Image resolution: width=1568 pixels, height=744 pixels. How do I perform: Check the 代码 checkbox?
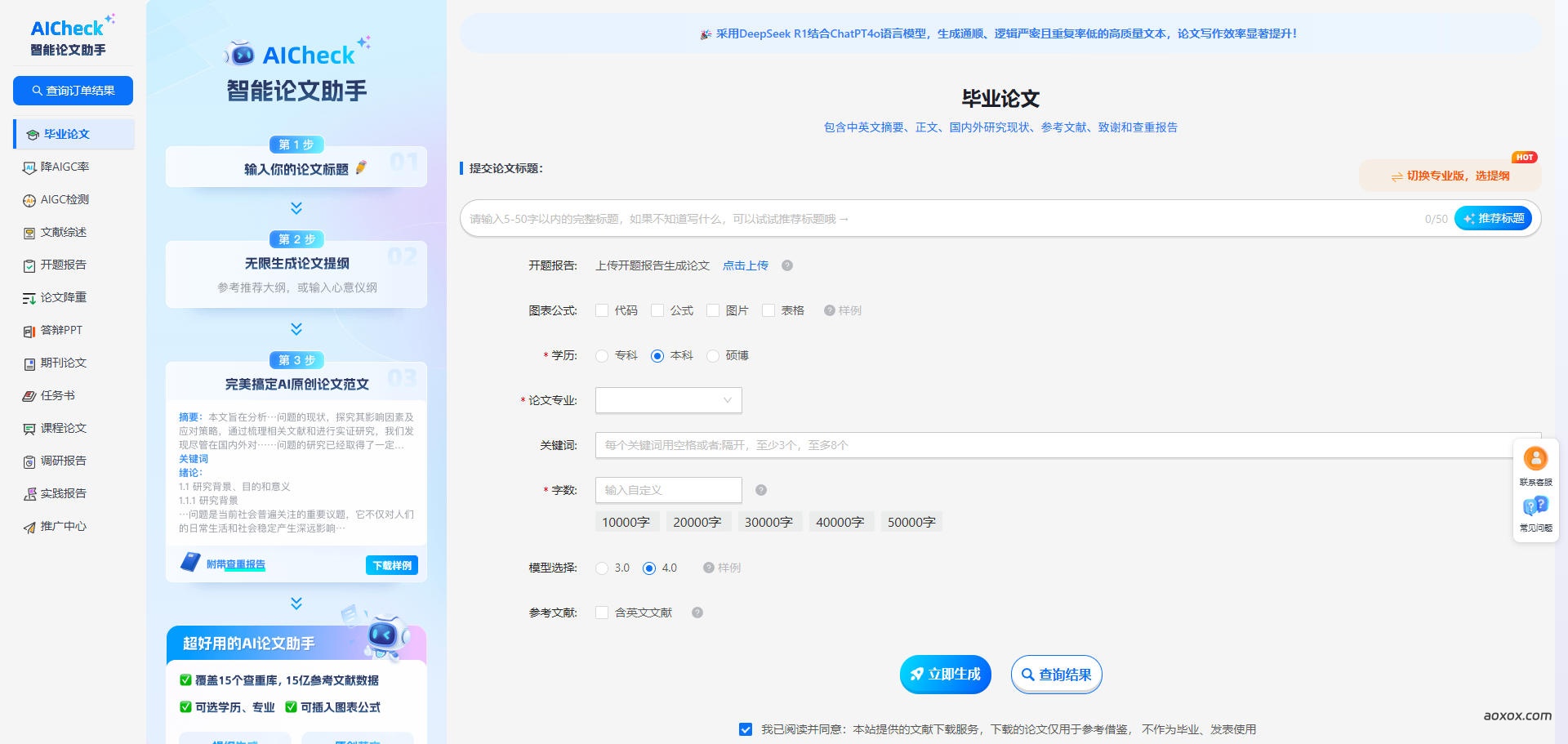click(x=602, y=310)
